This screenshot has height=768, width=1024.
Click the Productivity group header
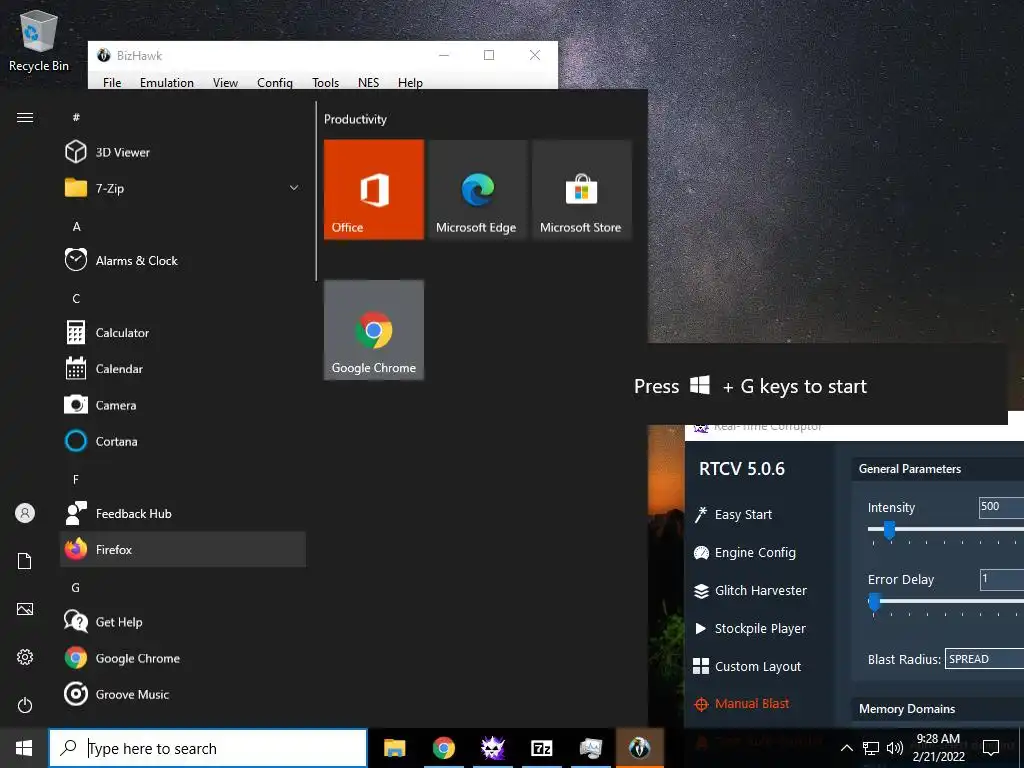pyautogui.click(x=355, y=119)
